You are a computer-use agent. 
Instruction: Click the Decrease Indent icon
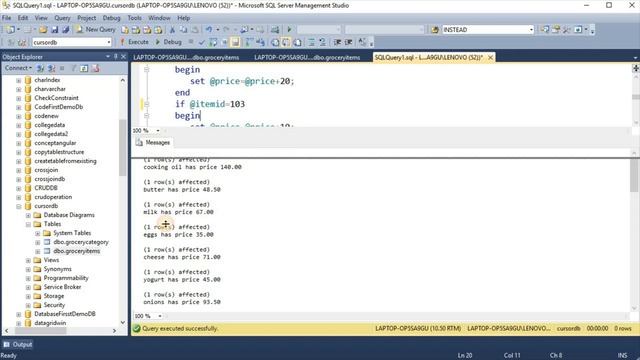(337, 42)
